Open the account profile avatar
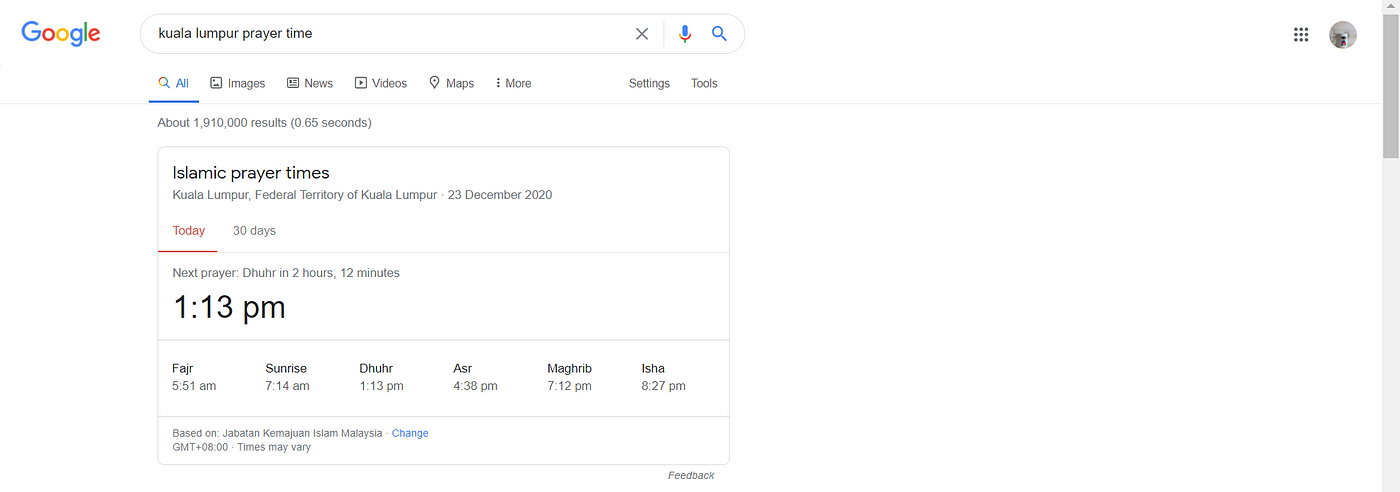Viewport: 1400px width, 492px height. [x=1343, y=35]
